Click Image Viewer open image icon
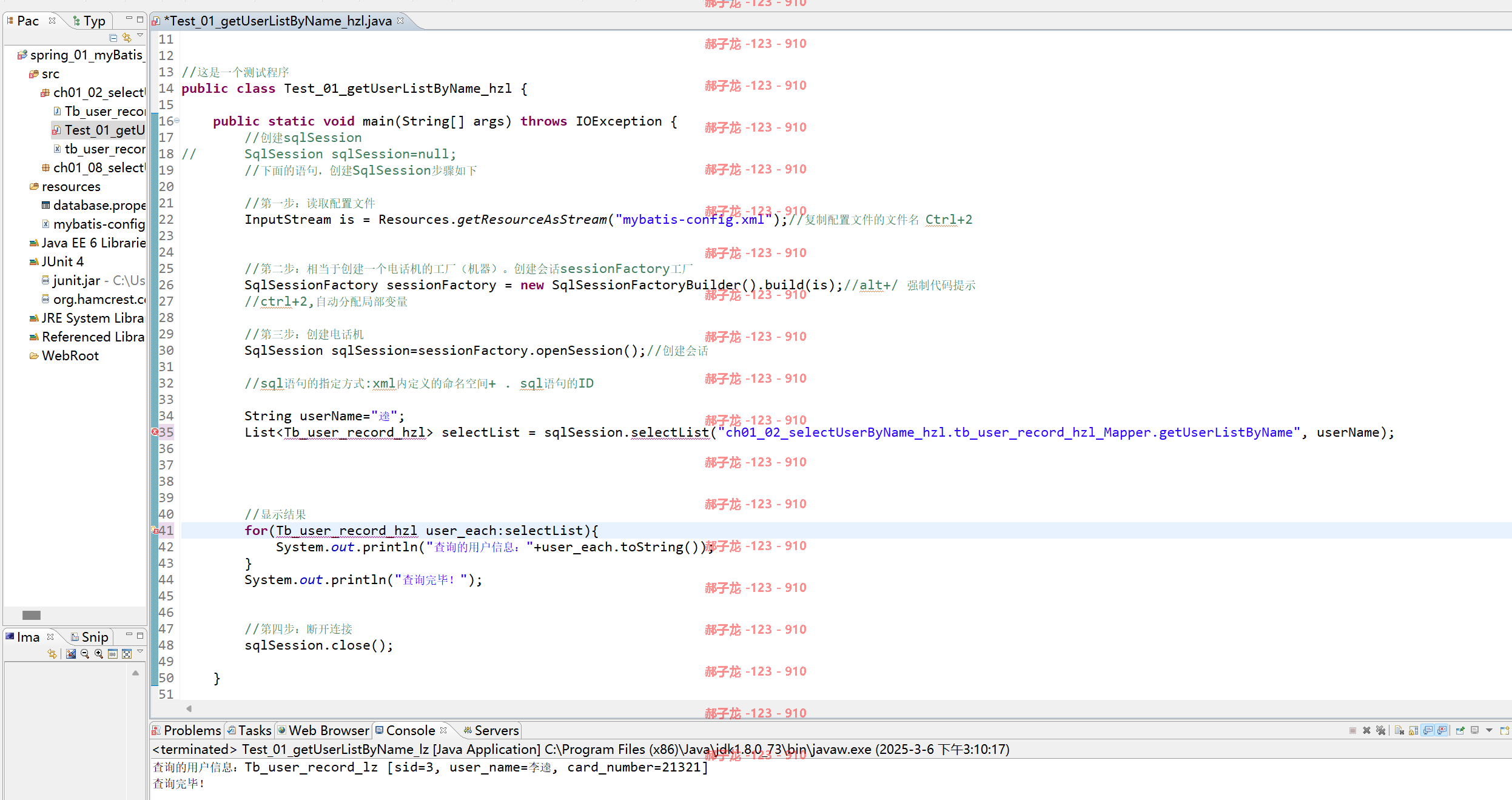 (71, 654)
